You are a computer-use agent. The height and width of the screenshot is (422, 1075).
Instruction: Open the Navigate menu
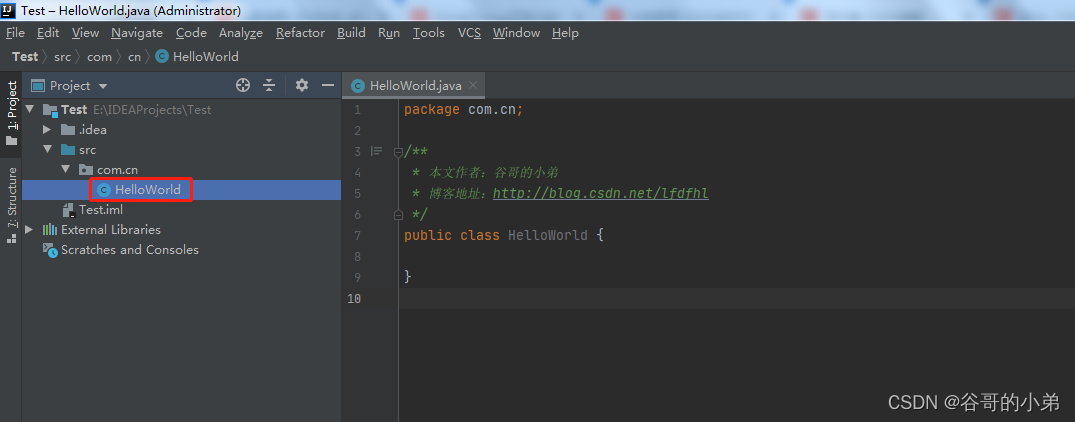coord(137,33)
